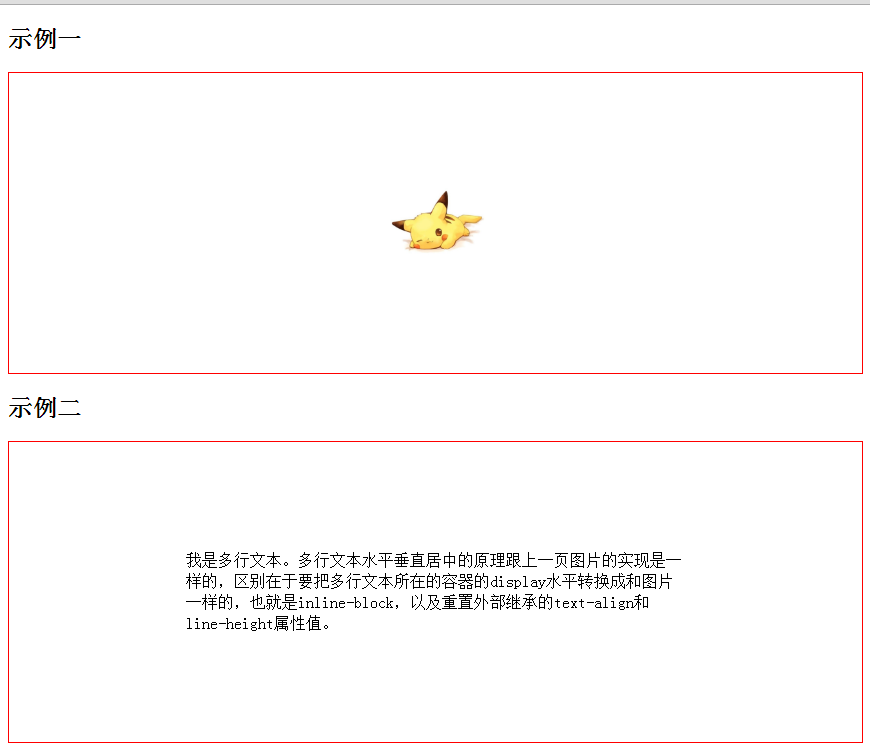Click the text line starting 我是多行文本
Viewport: 870px width, 748px height.
[433, 560]
